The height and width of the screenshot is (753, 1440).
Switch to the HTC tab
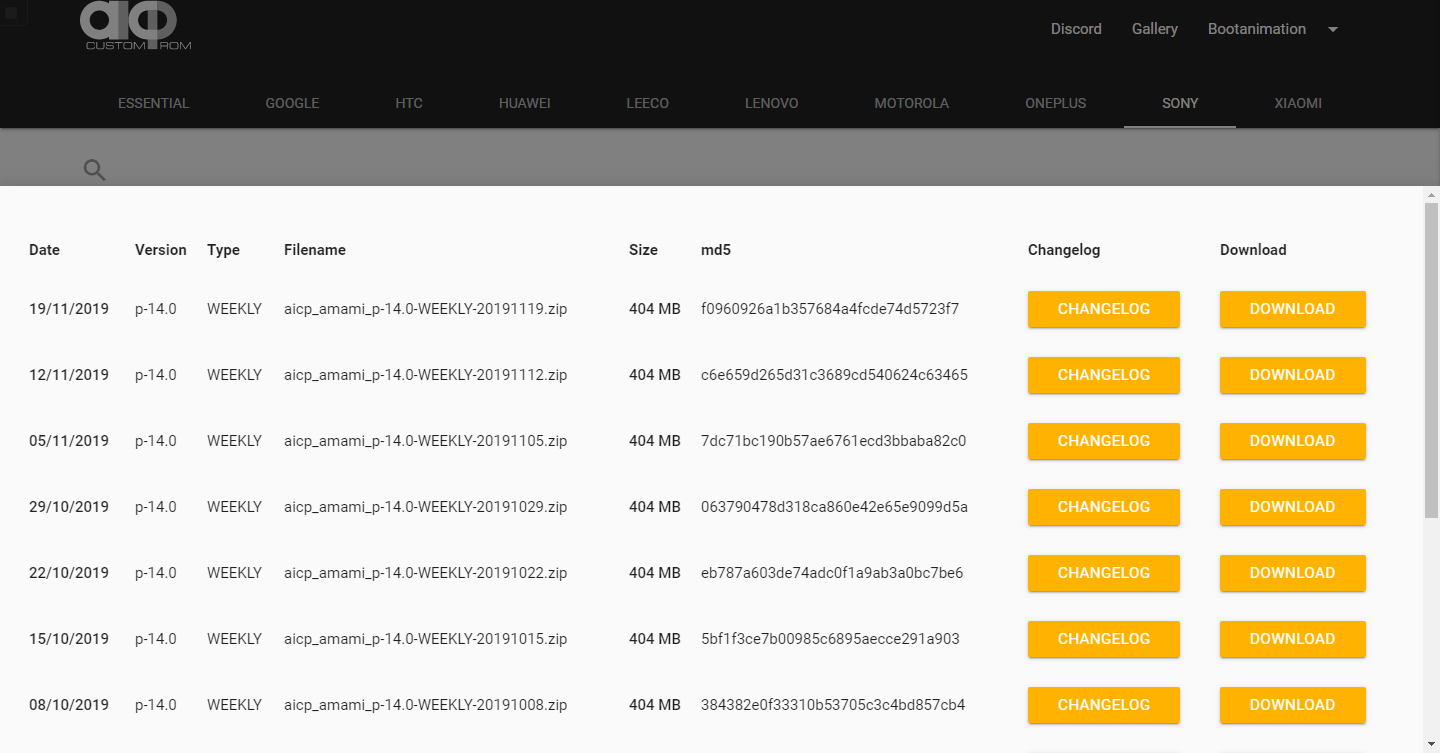point(409,103)
